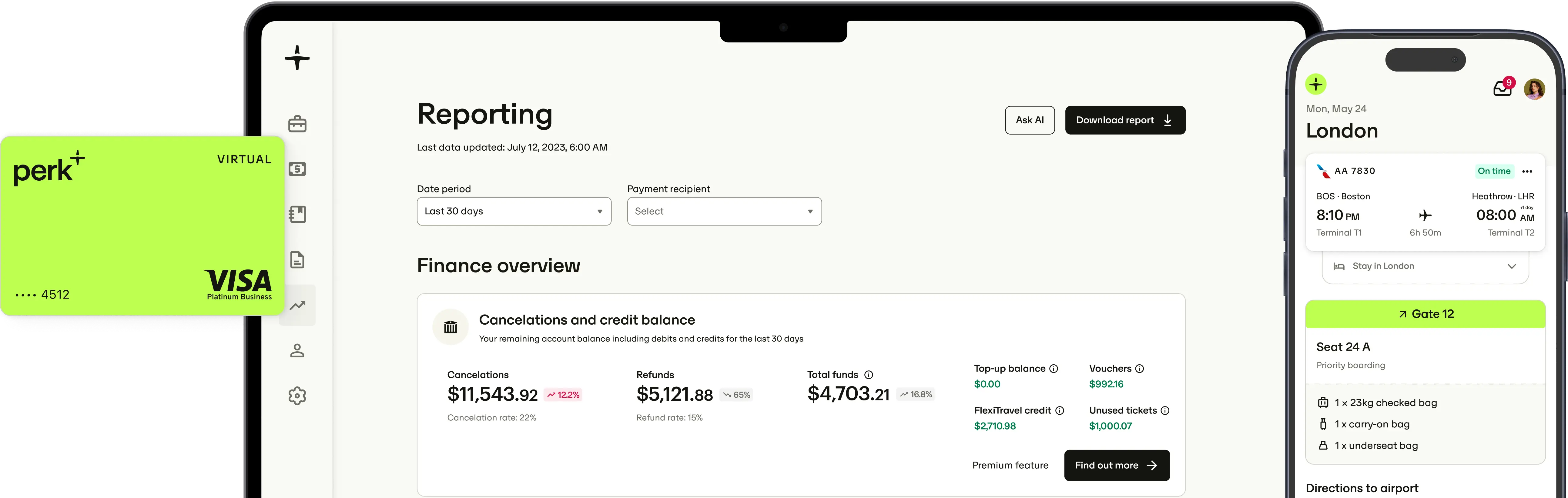The image size is (1568, 498).
Task: Open the payments dollar-bill icon in the sidebar
Action: pyautogui.click(x=297, y=169)
